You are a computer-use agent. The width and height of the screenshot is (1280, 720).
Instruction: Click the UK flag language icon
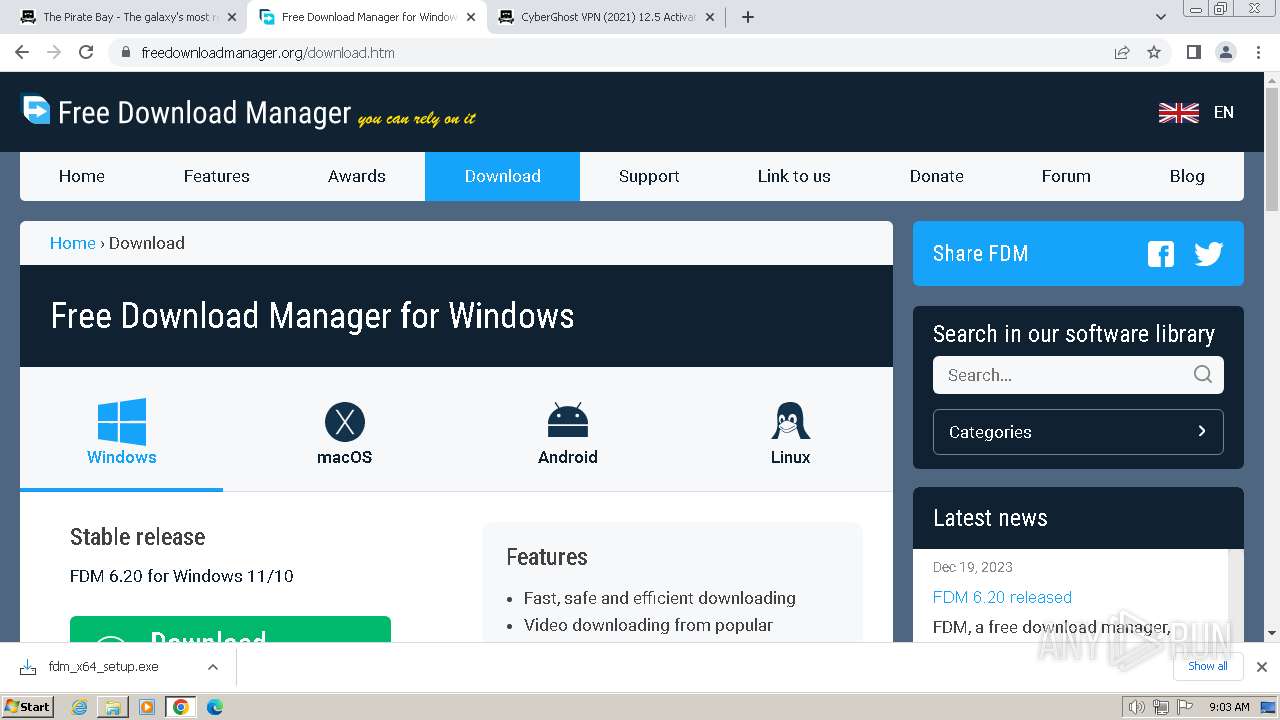tap(1179, 112)
